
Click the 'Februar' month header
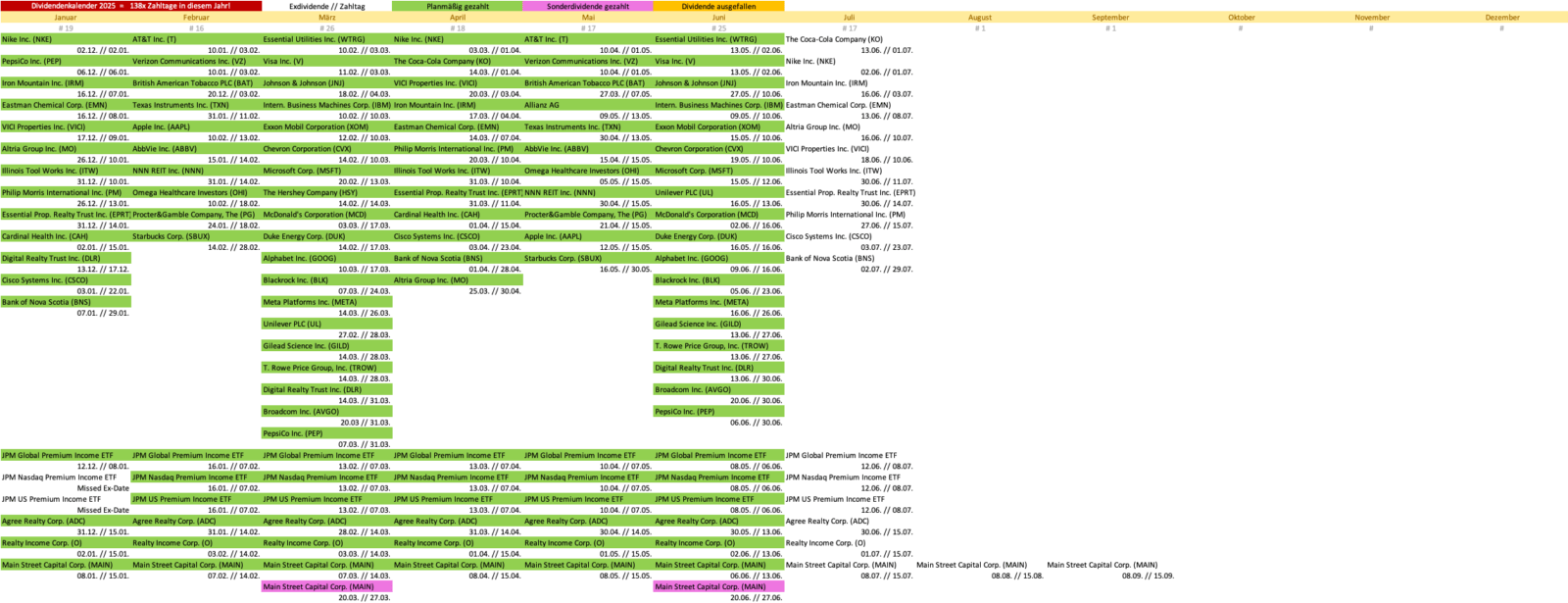196,18
